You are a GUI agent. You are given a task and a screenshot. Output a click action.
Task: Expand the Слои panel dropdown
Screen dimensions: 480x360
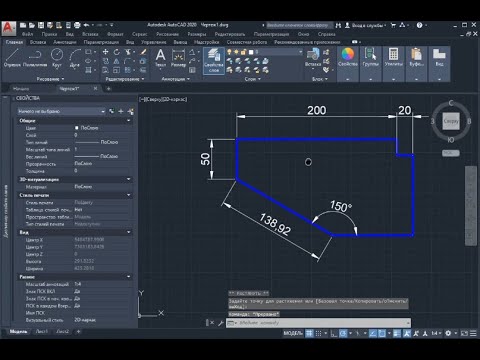253,79
